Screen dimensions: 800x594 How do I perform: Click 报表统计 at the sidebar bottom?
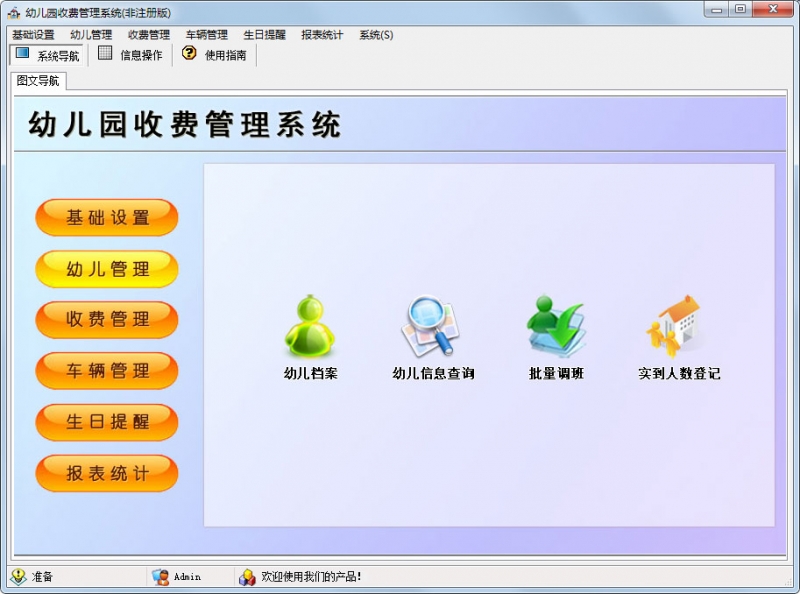106,473
